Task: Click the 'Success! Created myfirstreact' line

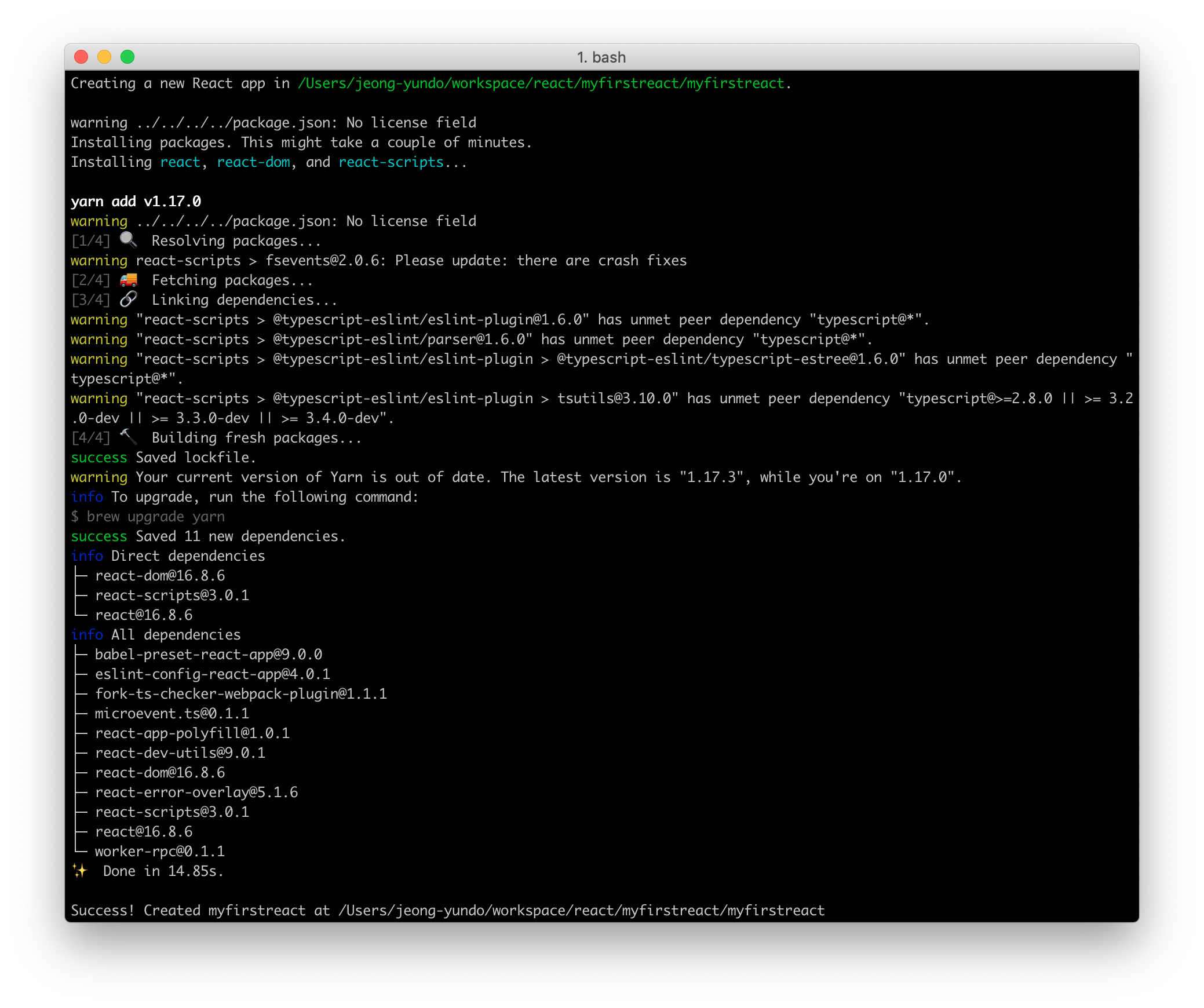Action: 447,910
